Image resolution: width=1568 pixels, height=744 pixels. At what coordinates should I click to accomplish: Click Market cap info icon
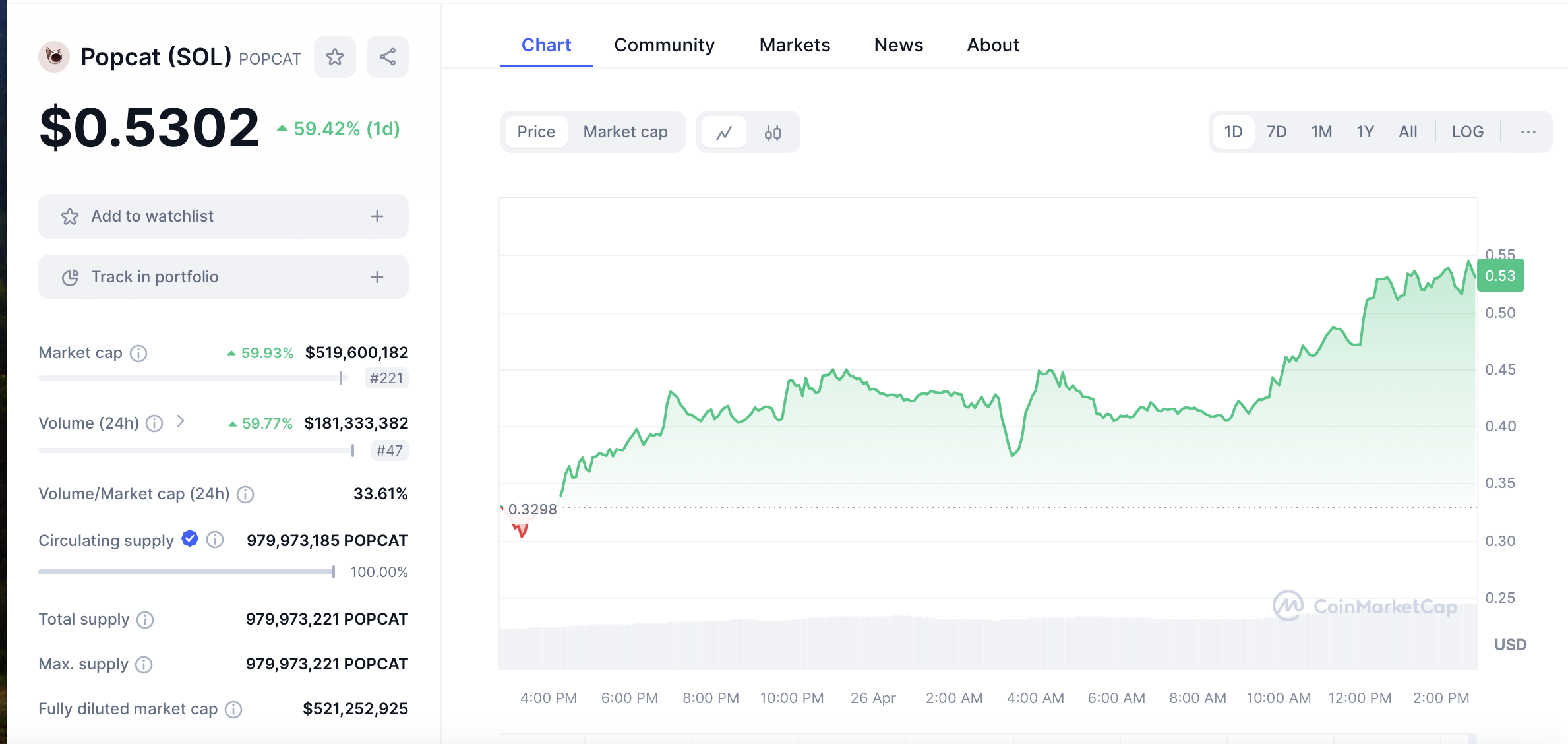click(x=138, y=354)
